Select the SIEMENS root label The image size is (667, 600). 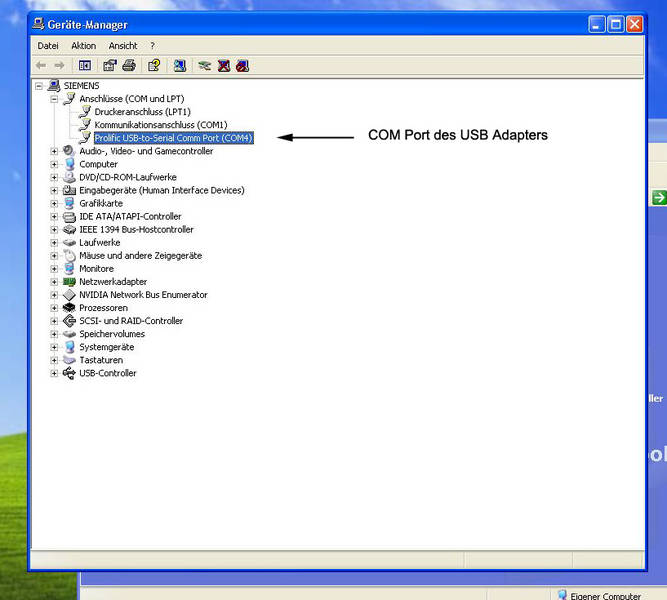[x=81, y=86]
